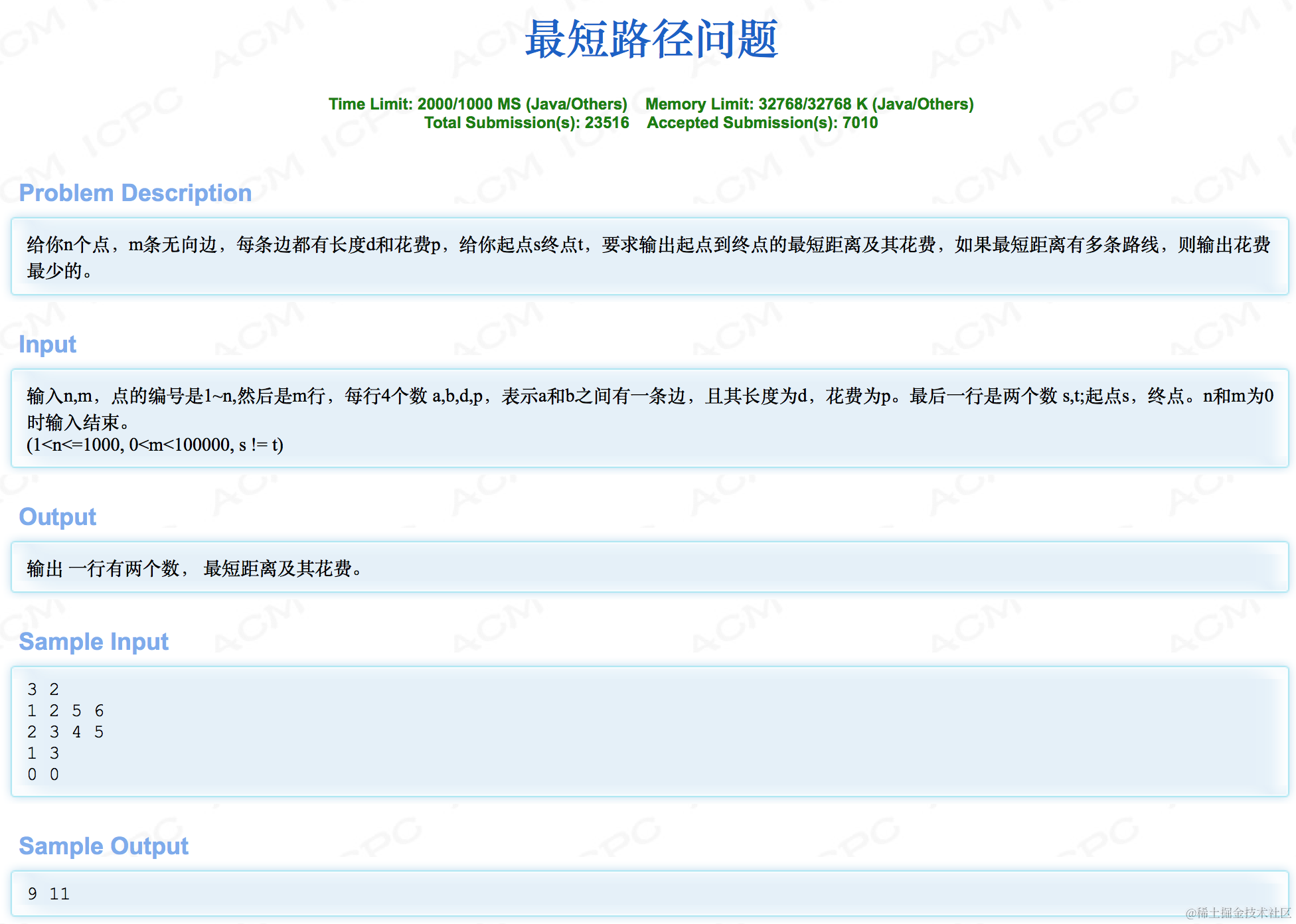
Task: Click the output description text 输出一行有两个数
Action: (x=194, y=569)
